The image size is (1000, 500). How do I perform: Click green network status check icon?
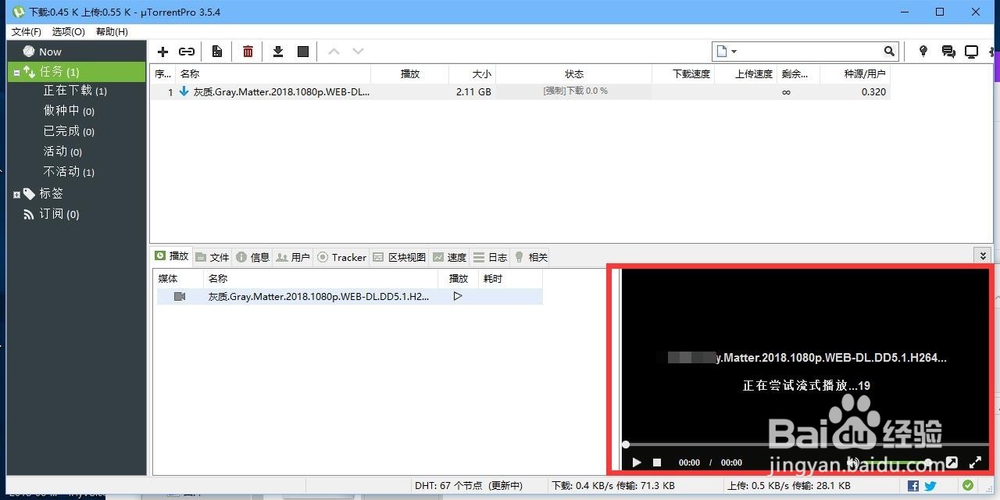point(968,485)
